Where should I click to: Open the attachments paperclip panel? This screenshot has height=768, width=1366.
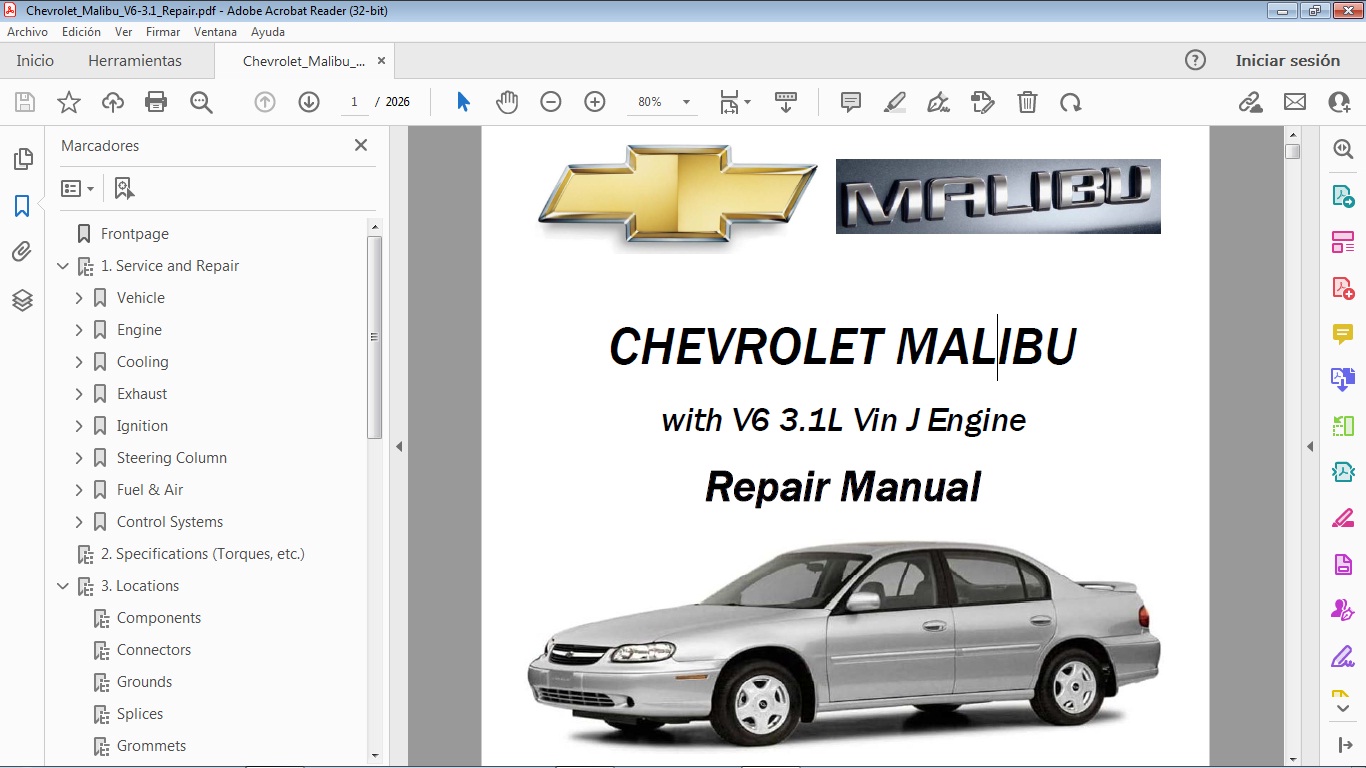(22, 252)
